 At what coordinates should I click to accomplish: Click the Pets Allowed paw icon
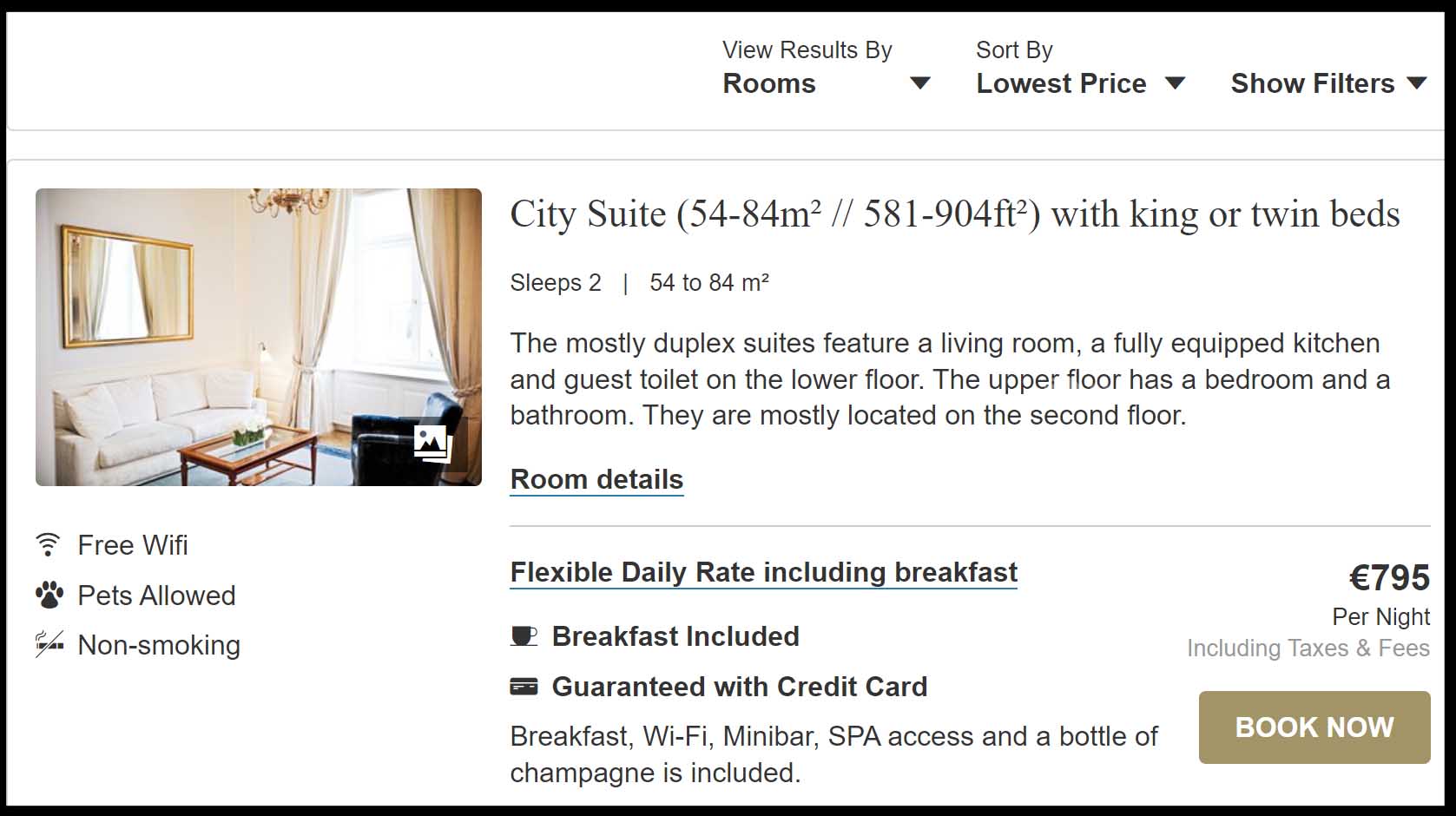pos(49,596)
